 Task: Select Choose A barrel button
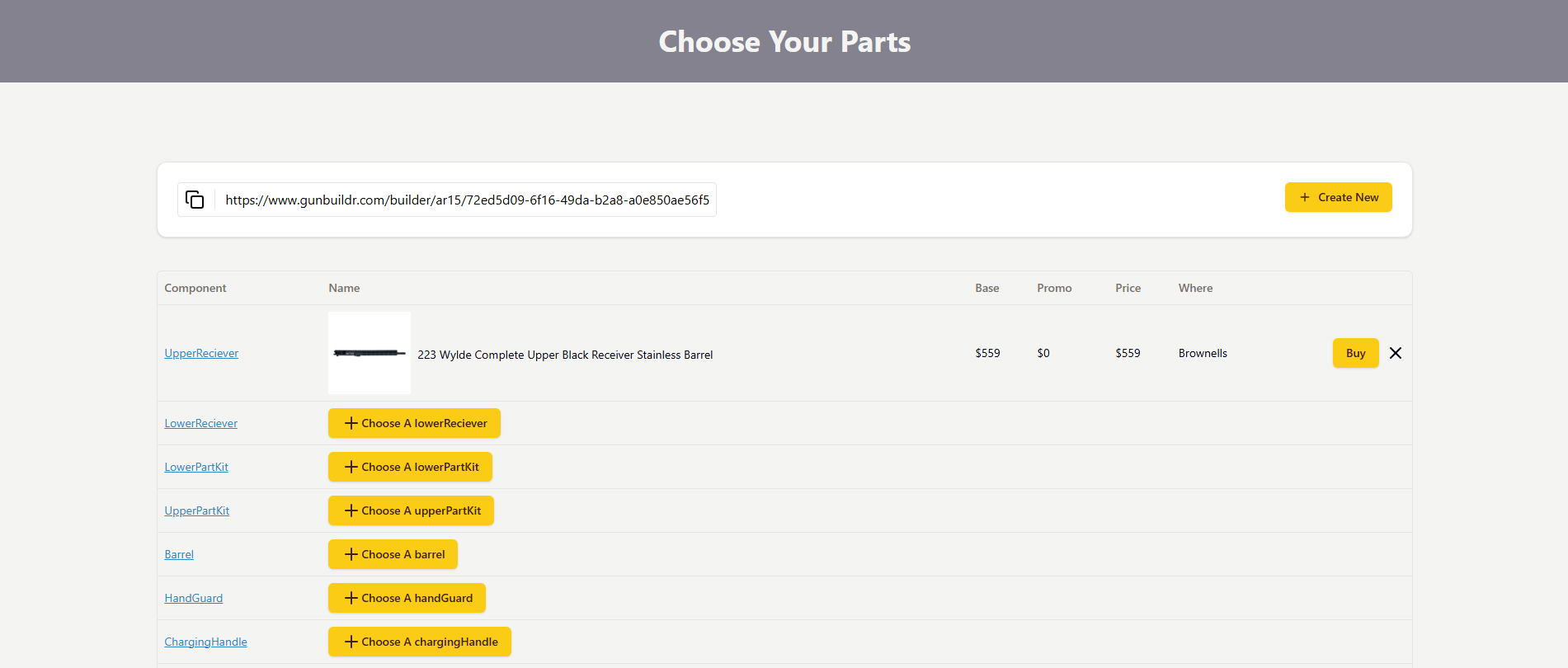coord(393,554)
